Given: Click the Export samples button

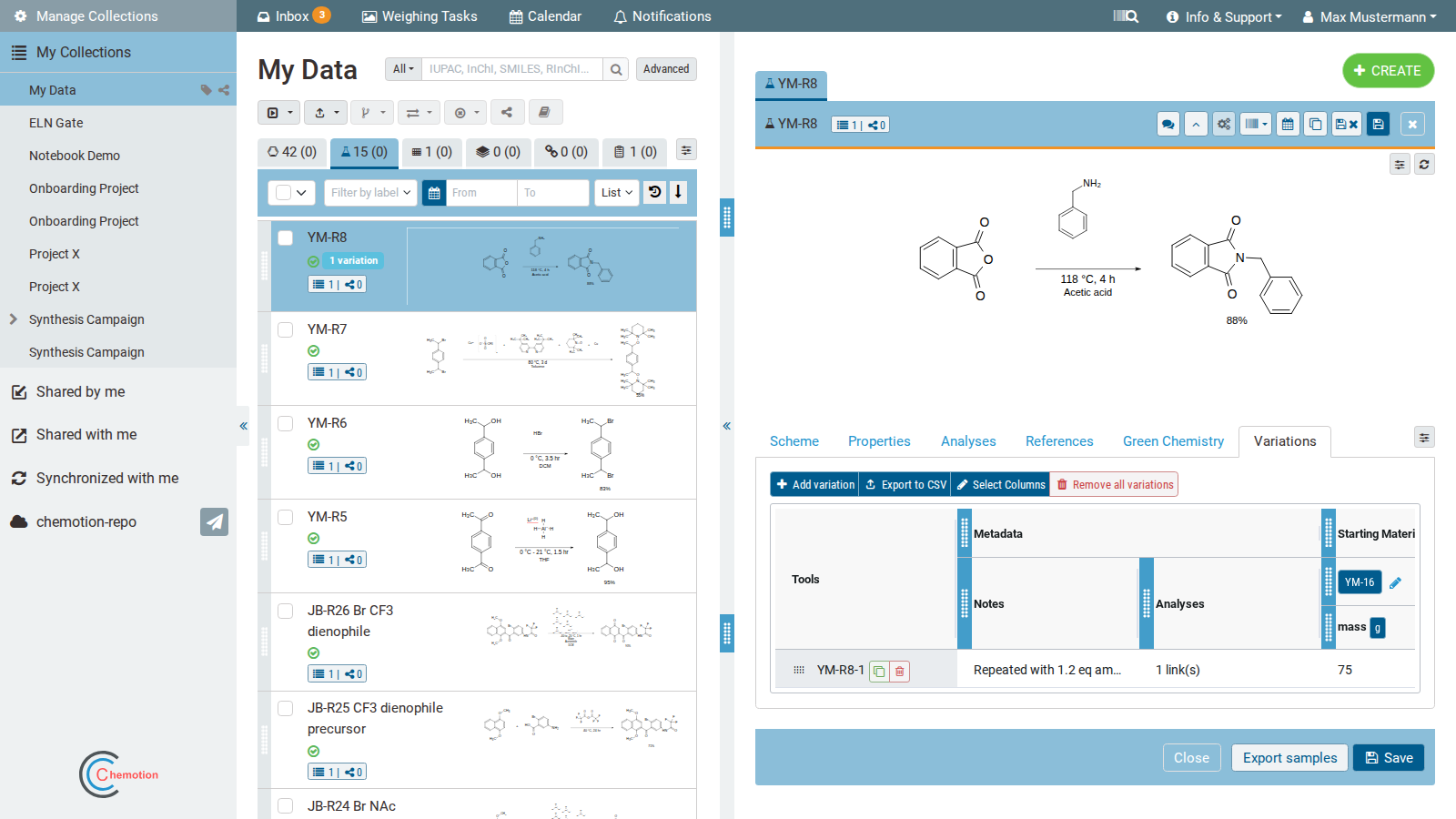Looking at the screenshot, I should [x=1289, y=758].
